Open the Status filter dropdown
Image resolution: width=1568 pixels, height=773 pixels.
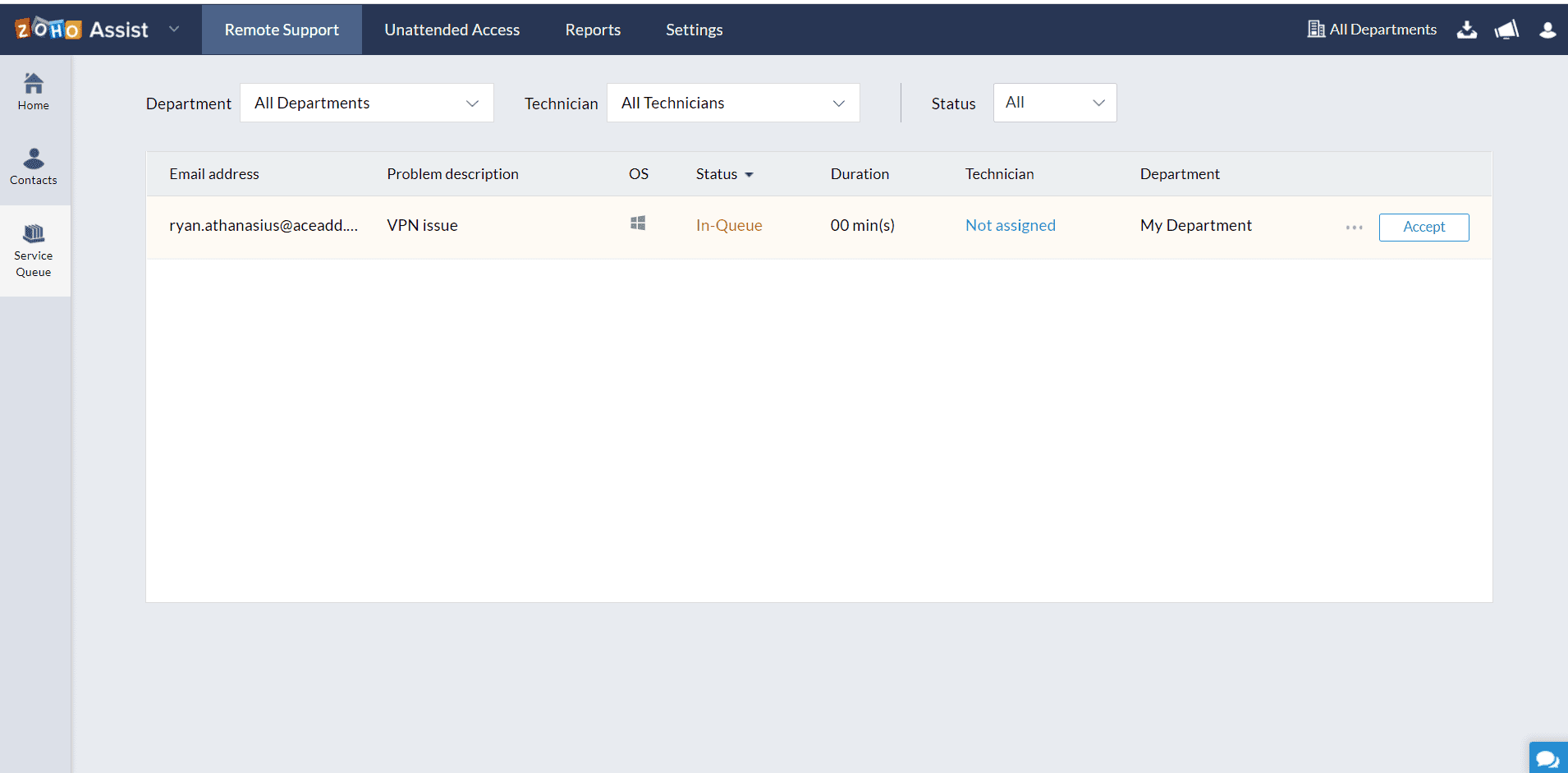point(1054,103)
